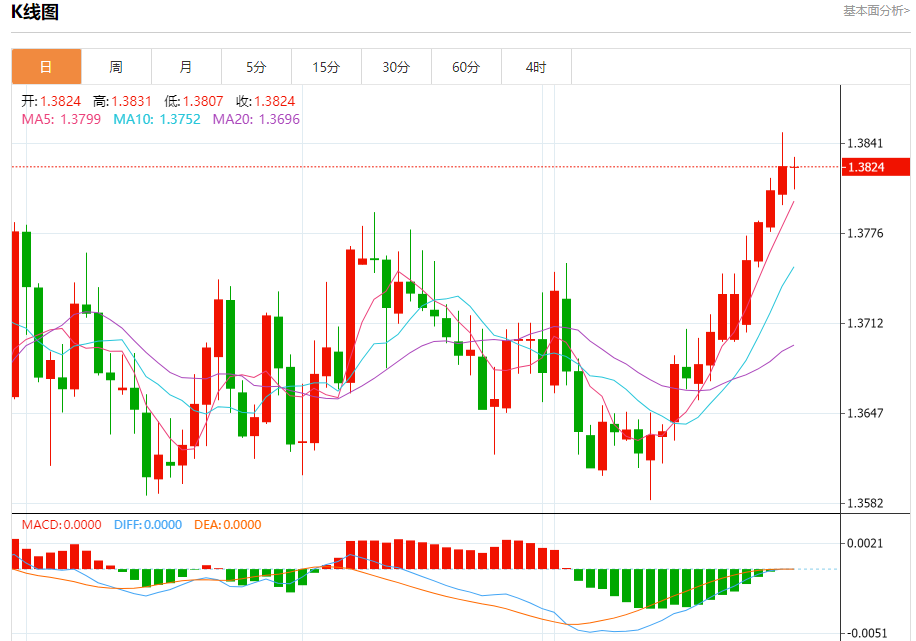Viewport: 916px width, 641px height.
Task: Click the MA10: 1.3752 label
Action: (157, 119)
